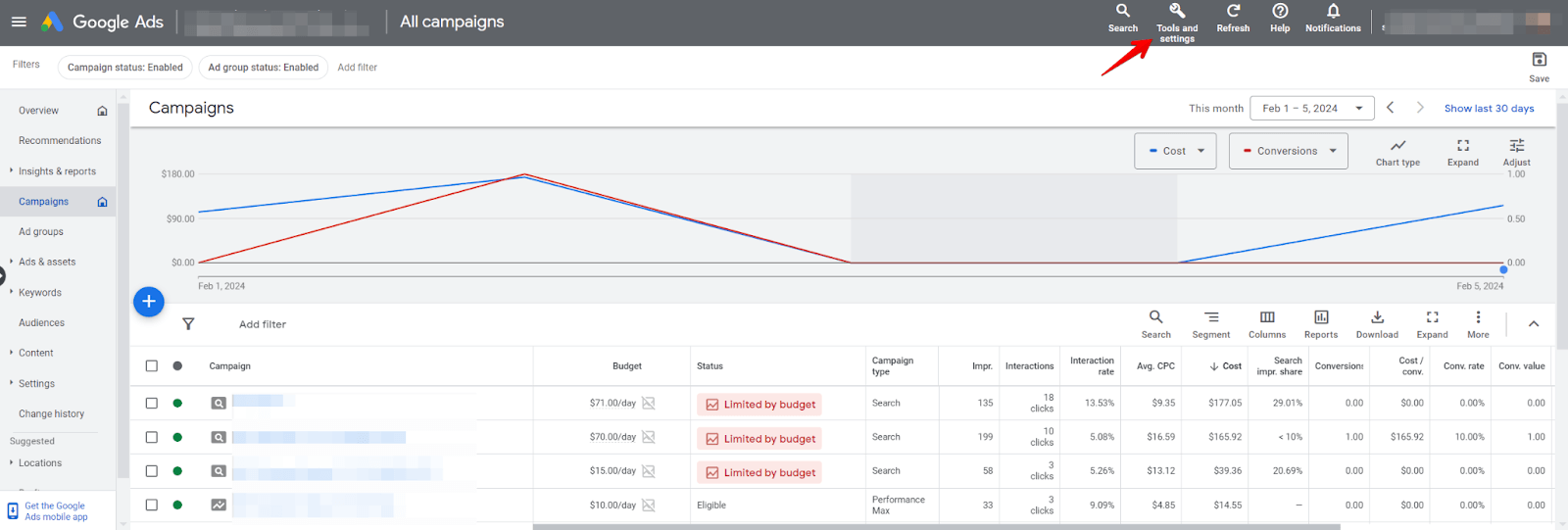Toggle the select-all campaigns checkbox
This screenshot has height=530, width=1568.
click(152, 365)
